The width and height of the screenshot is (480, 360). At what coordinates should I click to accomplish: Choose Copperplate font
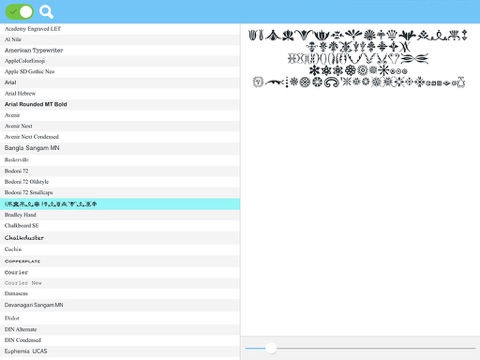(120, 261)
